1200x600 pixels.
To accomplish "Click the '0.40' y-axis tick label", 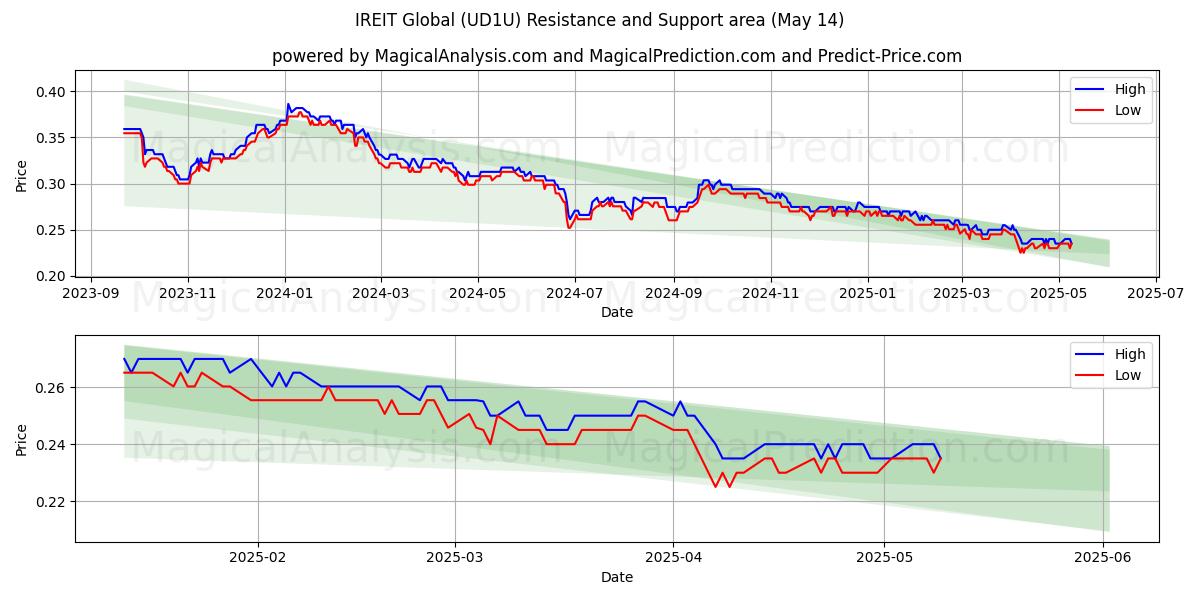I will (x=51, y=92).
